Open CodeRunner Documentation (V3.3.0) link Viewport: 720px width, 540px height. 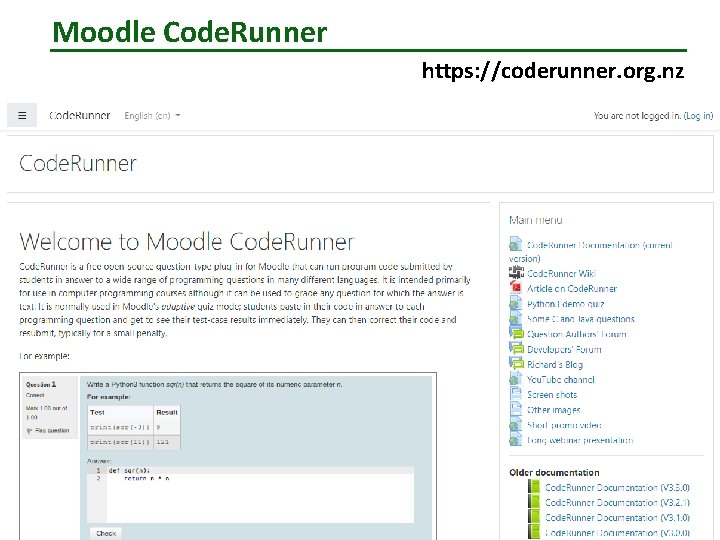coord(617,488)
